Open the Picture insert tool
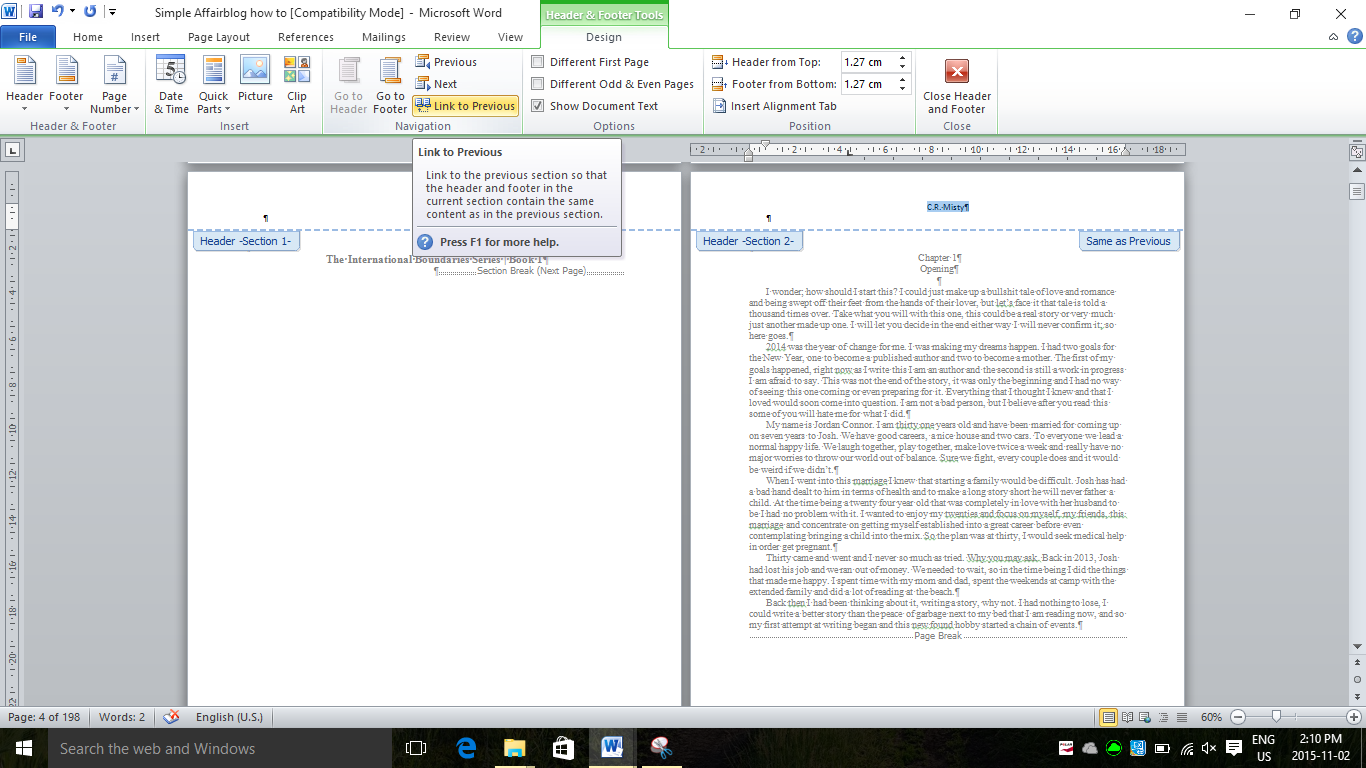1366x768 pixels. (x=256, y=85)
